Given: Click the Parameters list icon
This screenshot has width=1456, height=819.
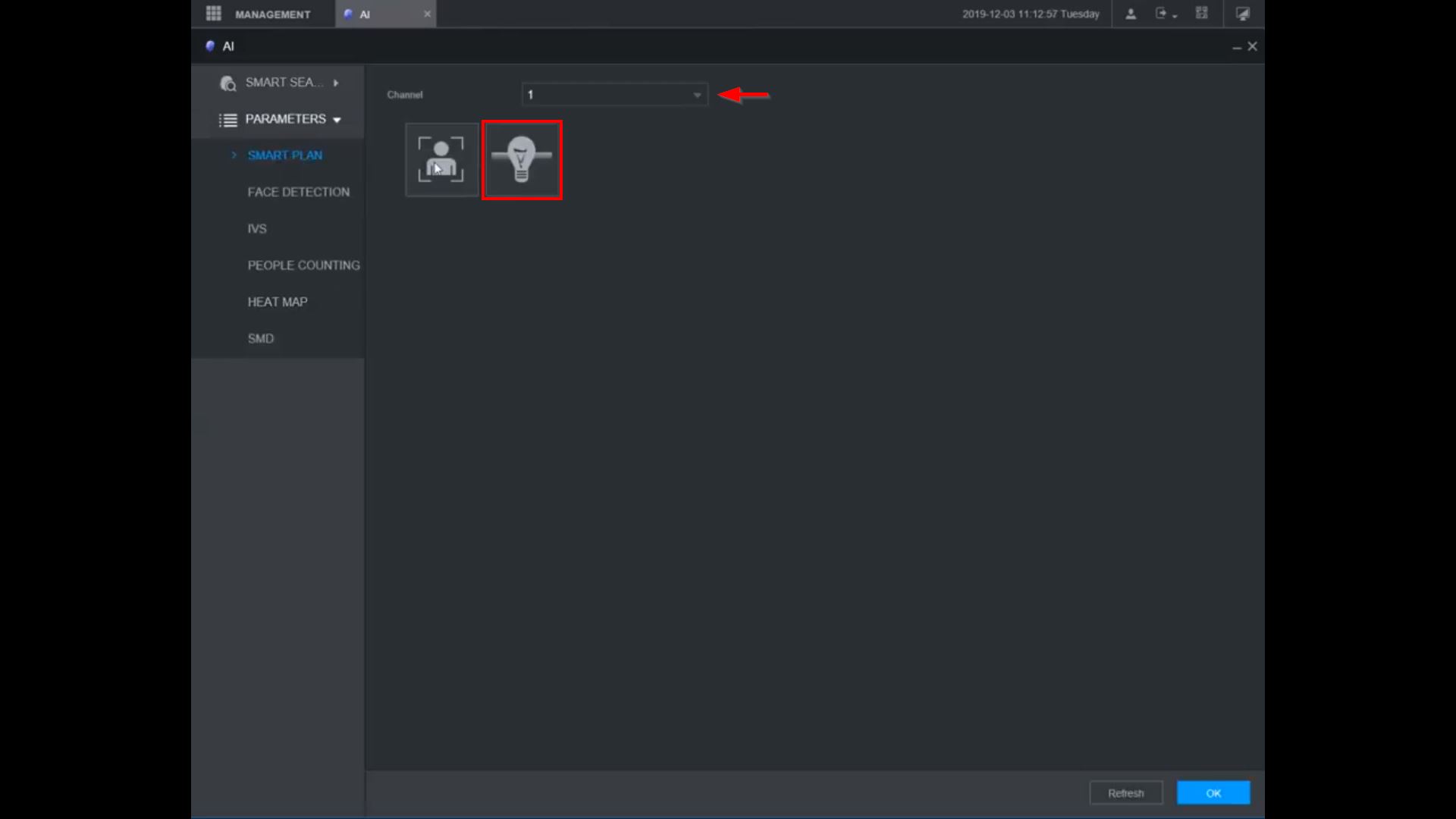Looking at the screenshot, I should point(227,120).
